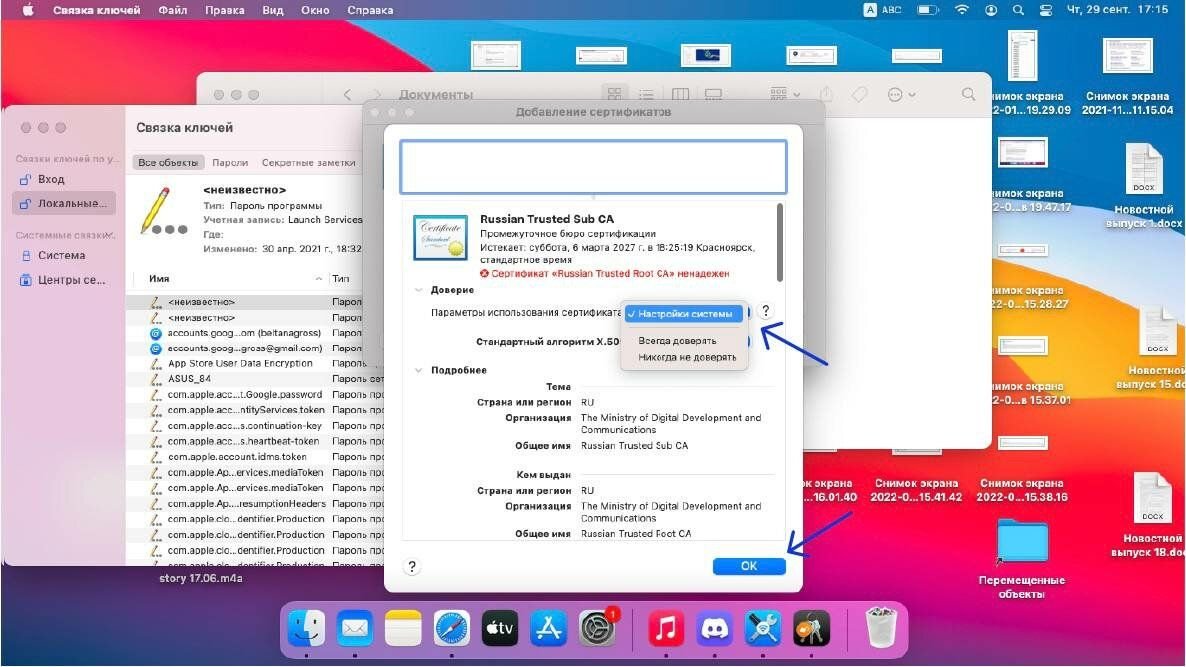Open the Перемещенные объекты folder on desktop
Screen dimensions: 1186x667
(x=1022, y=559)
